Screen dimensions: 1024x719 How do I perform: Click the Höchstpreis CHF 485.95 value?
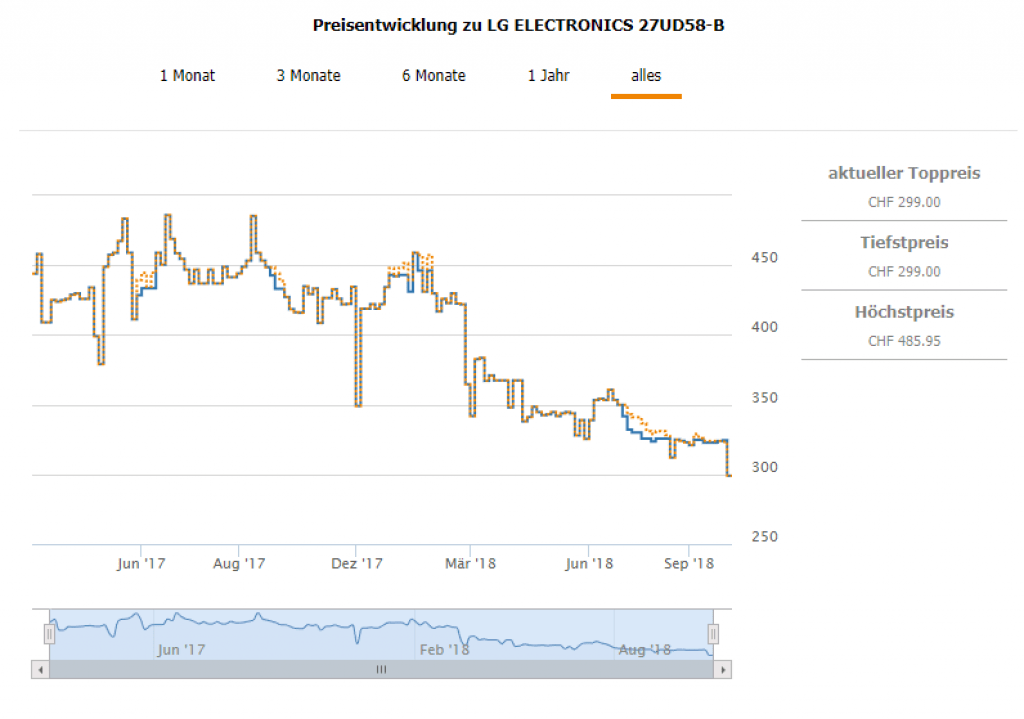[x=904, y=341]
